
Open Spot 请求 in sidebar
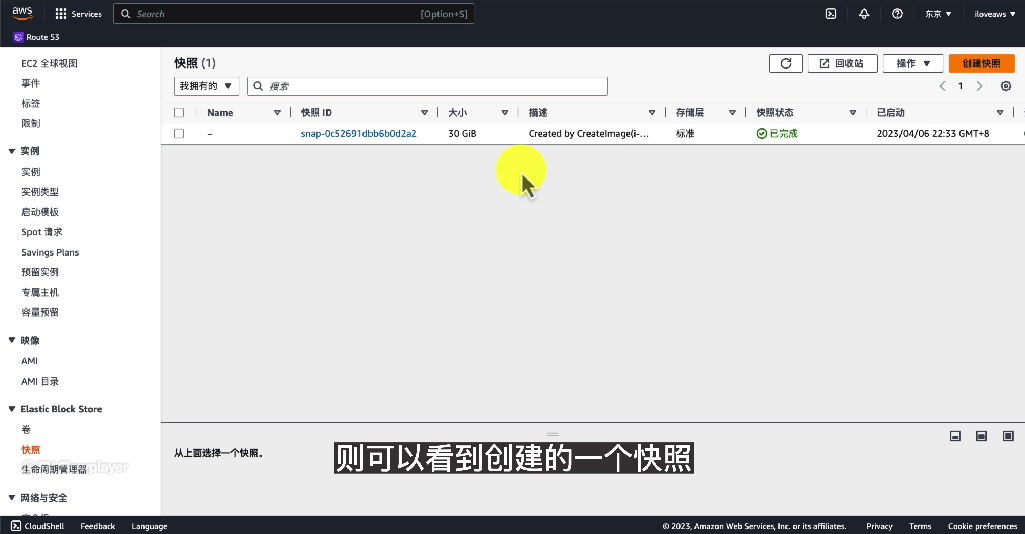coord(42,232)
